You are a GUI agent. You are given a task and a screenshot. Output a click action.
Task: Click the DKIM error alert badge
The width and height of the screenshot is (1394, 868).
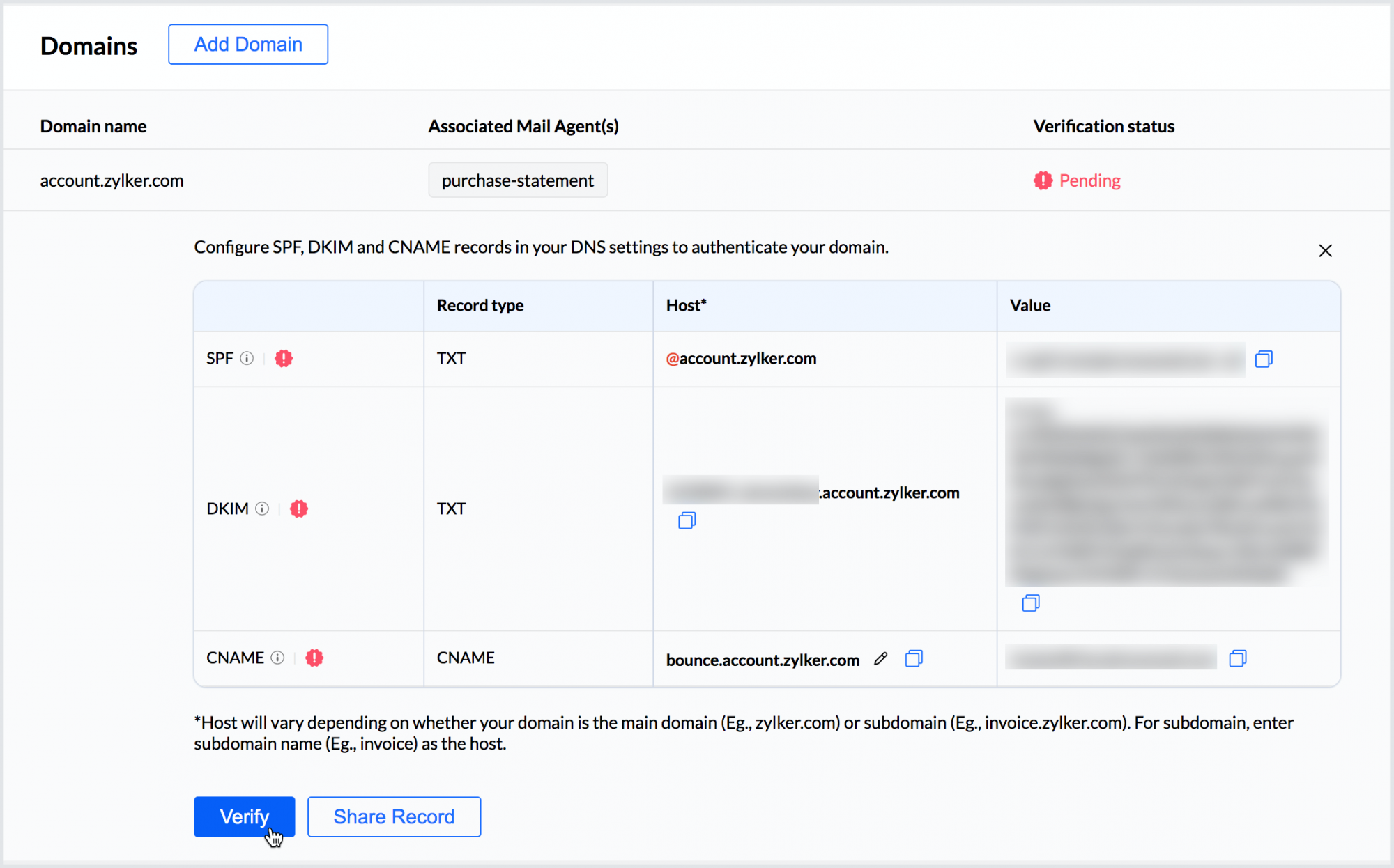click(299, 509)
